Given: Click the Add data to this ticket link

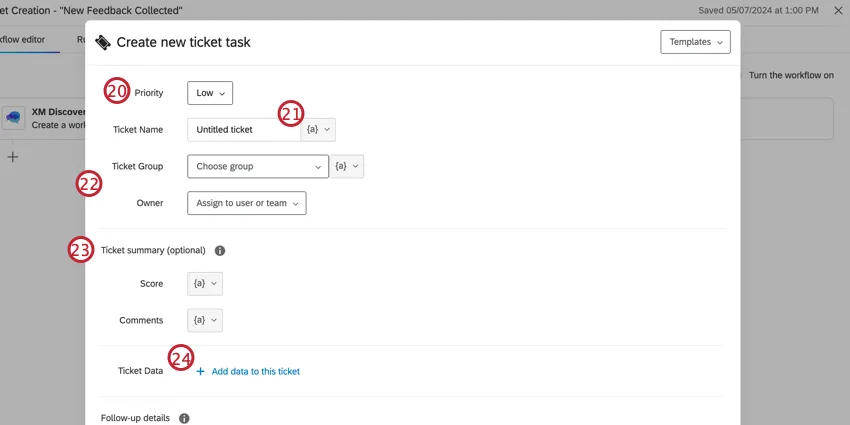Looking at the screenshot, I should tap(255, 371).
